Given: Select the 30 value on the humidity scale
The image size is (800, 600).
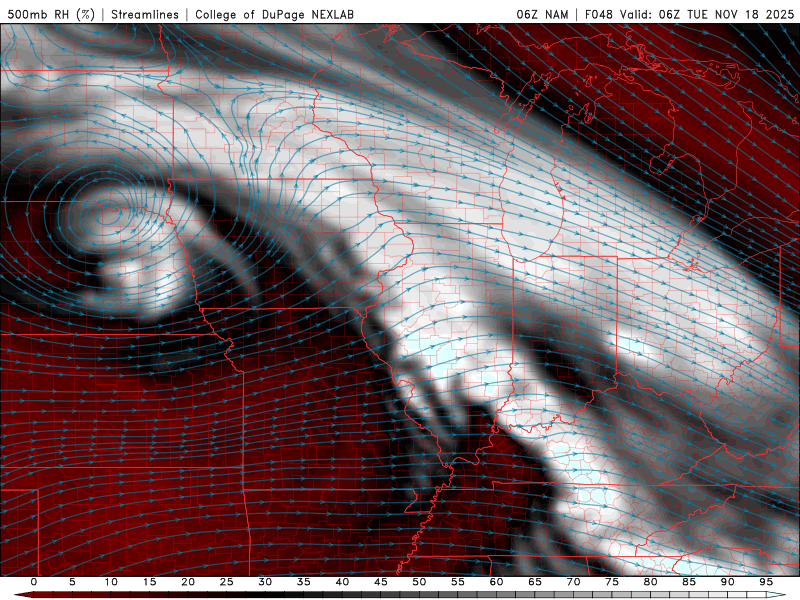Looking at the screenshot, I should click(265, 582).
